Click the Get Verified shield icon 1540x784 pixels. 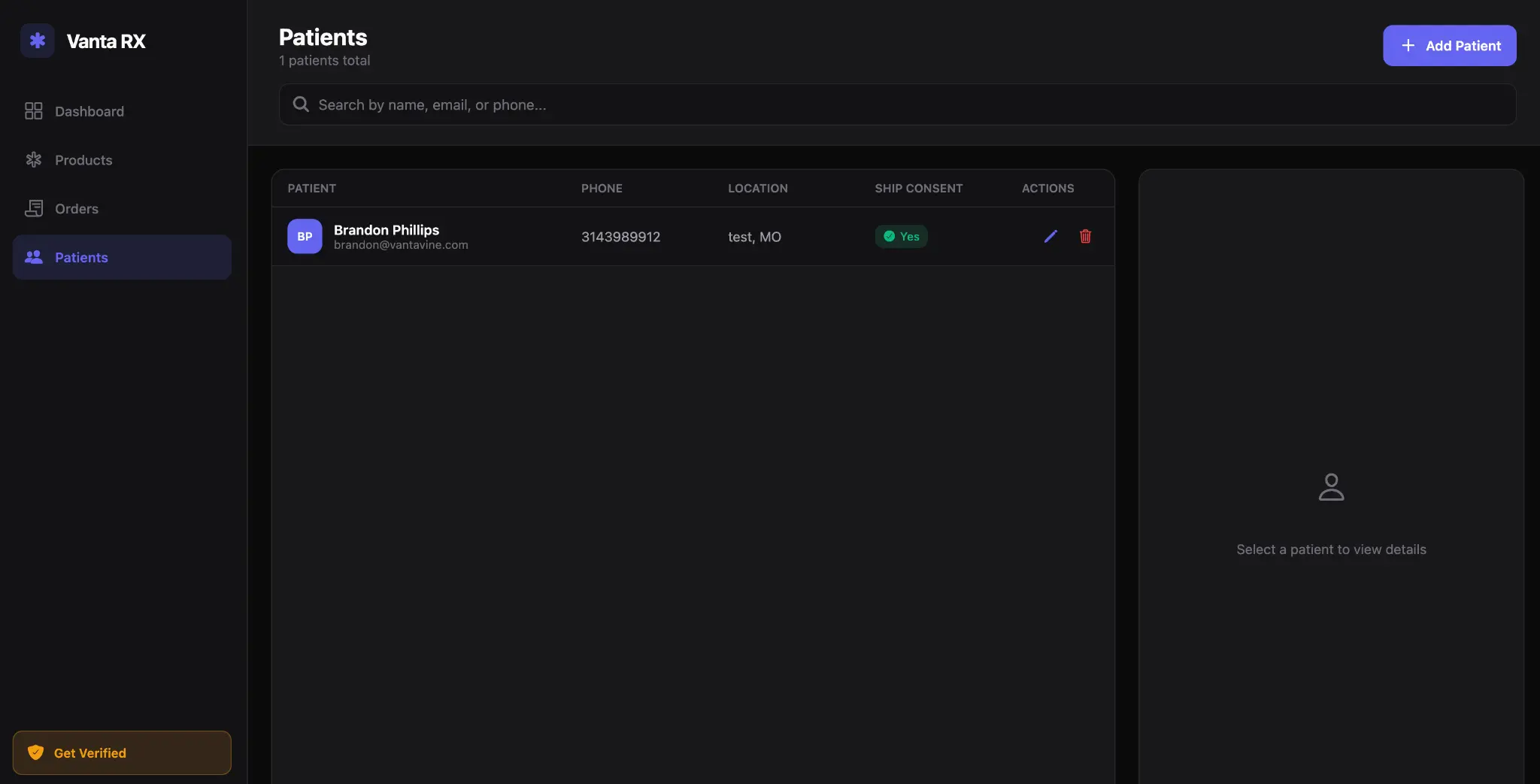coord(36,752)
